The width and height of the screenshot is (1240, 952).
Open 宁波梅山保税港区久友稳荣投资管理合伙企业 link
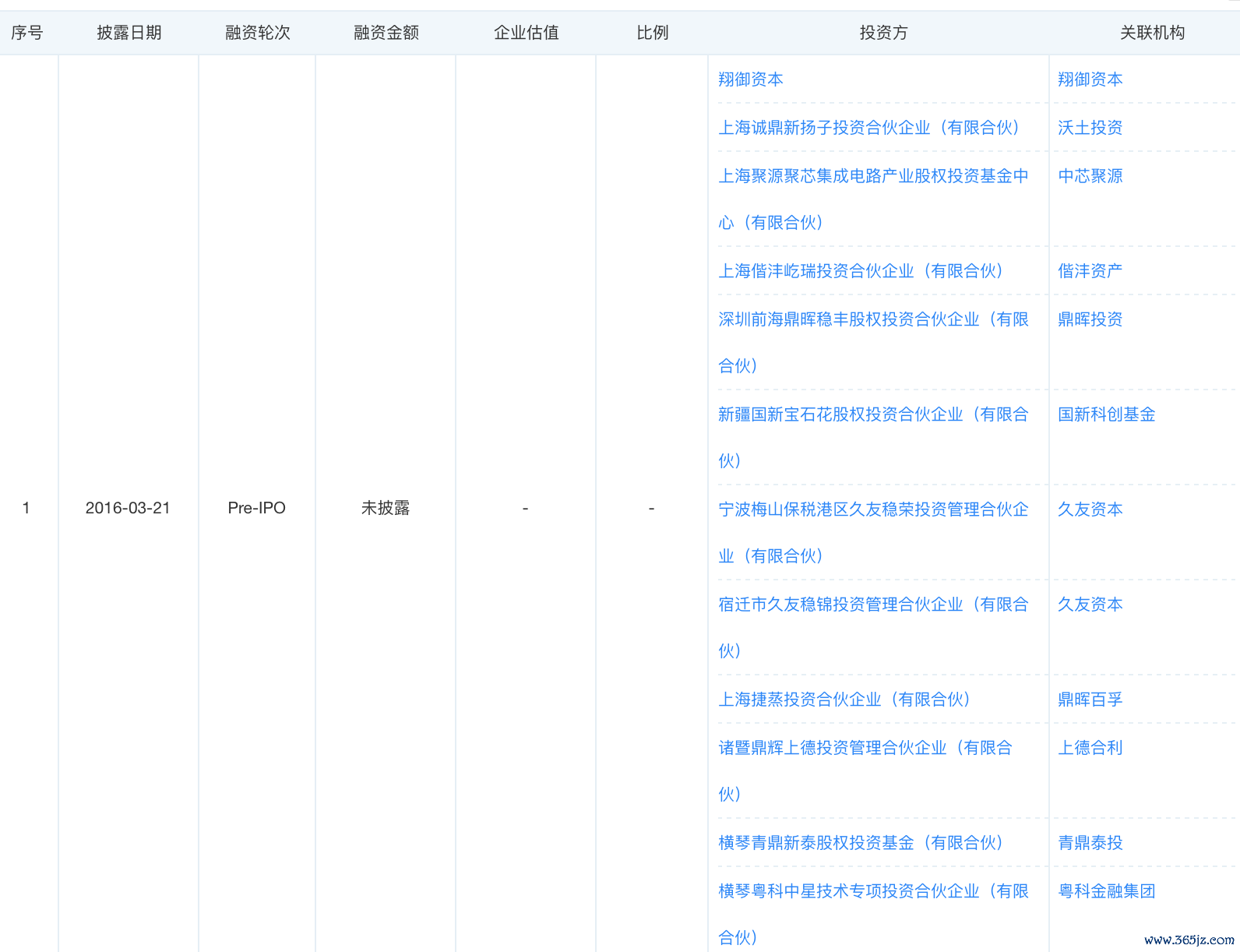873,533
